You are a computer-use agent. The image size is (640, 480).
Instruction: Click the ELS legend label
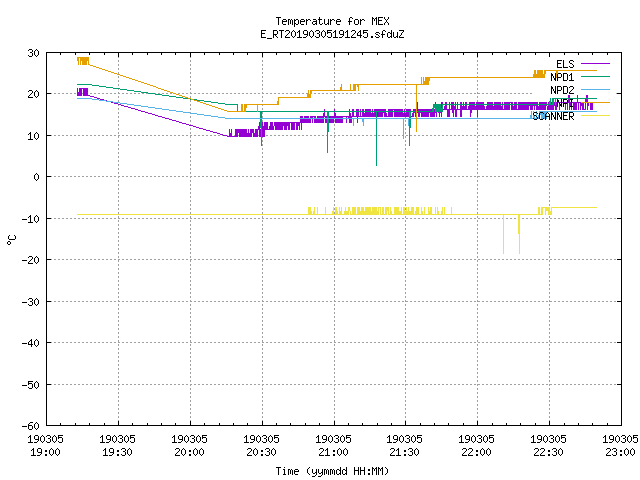click(x=565, y=64)
